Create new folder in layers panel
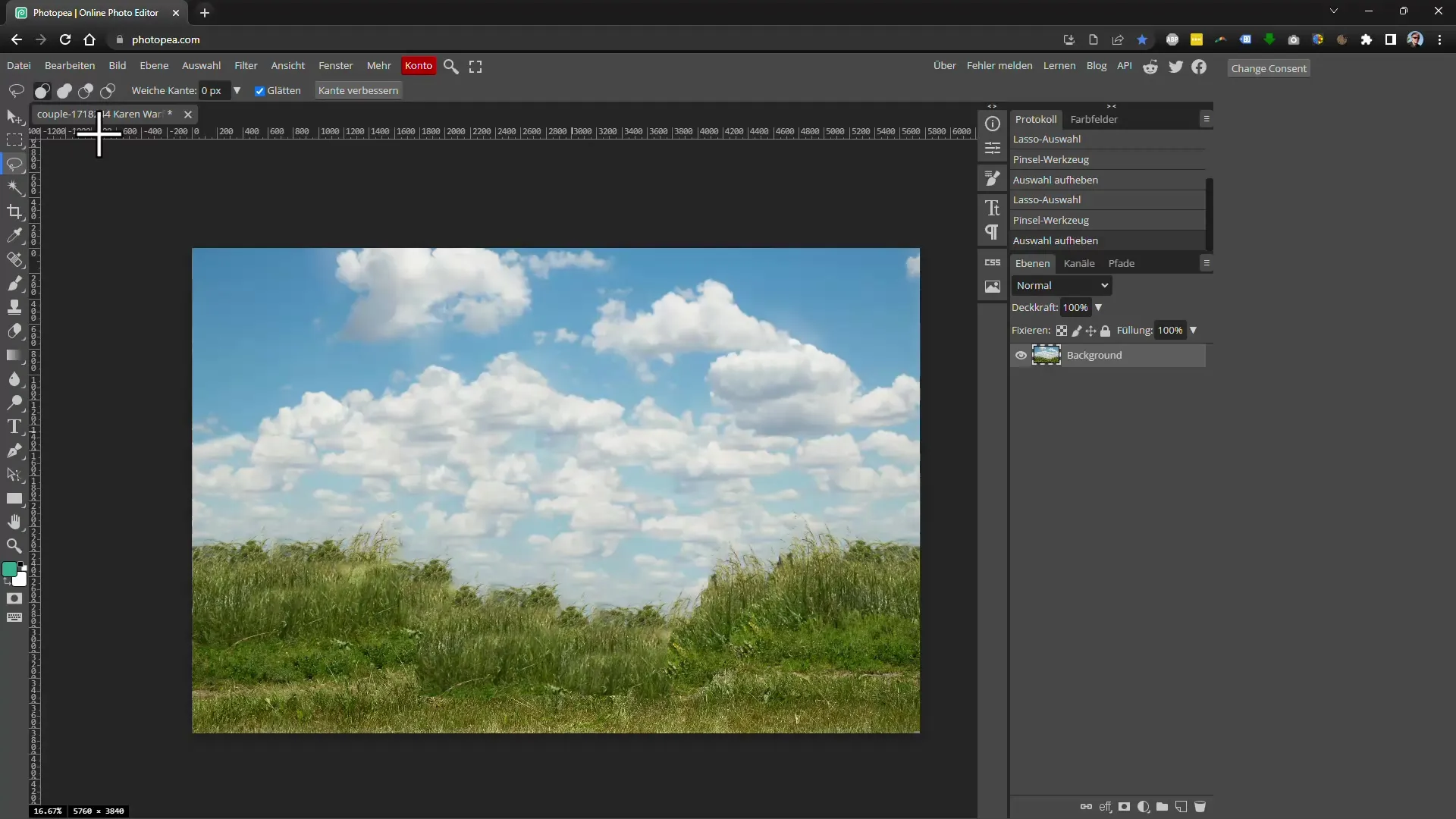The width and height of the screenshot is (1456, 819). coord(1162,807)
